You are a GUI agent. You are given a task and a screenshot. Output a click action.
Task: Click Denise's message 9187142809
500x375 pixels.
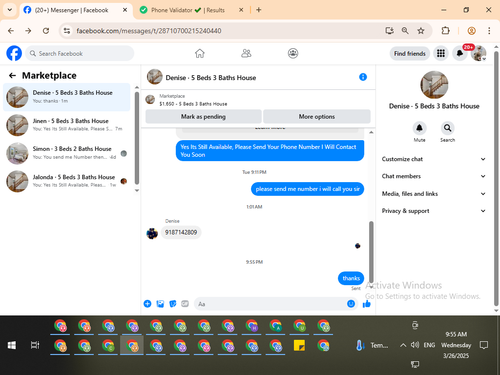point(181,232)
